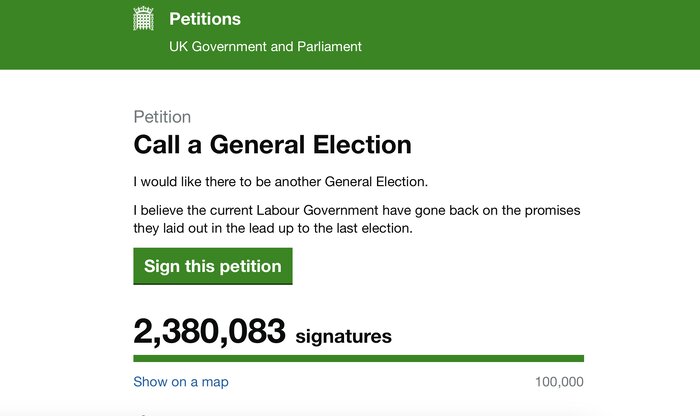The height and width of the screenshot is (416, 700).
Task: Click the word Sign on the green button
Action: [x=162, y=267]
